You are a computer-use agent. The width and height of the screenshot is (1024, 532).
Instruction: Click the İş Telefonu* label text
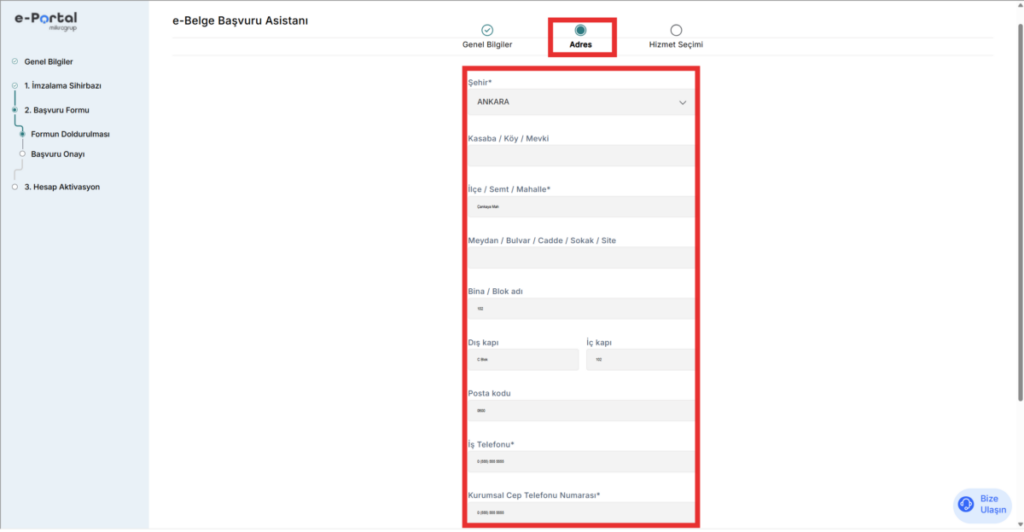pyautogui.click(x=491, y=444)
